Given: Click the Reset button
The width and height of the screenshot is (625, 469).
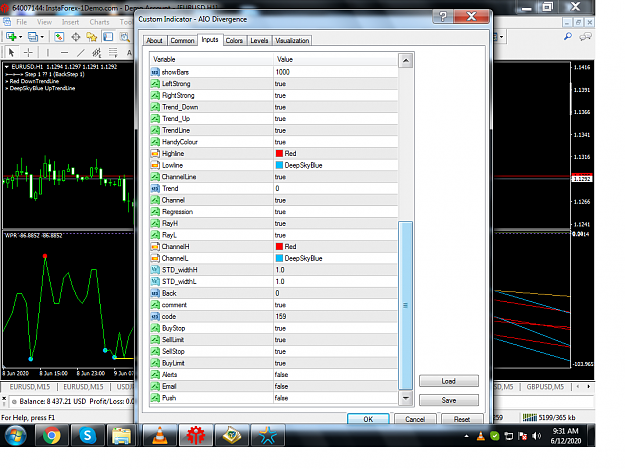Looking at the screenshot, I should (x=462, y=419).
